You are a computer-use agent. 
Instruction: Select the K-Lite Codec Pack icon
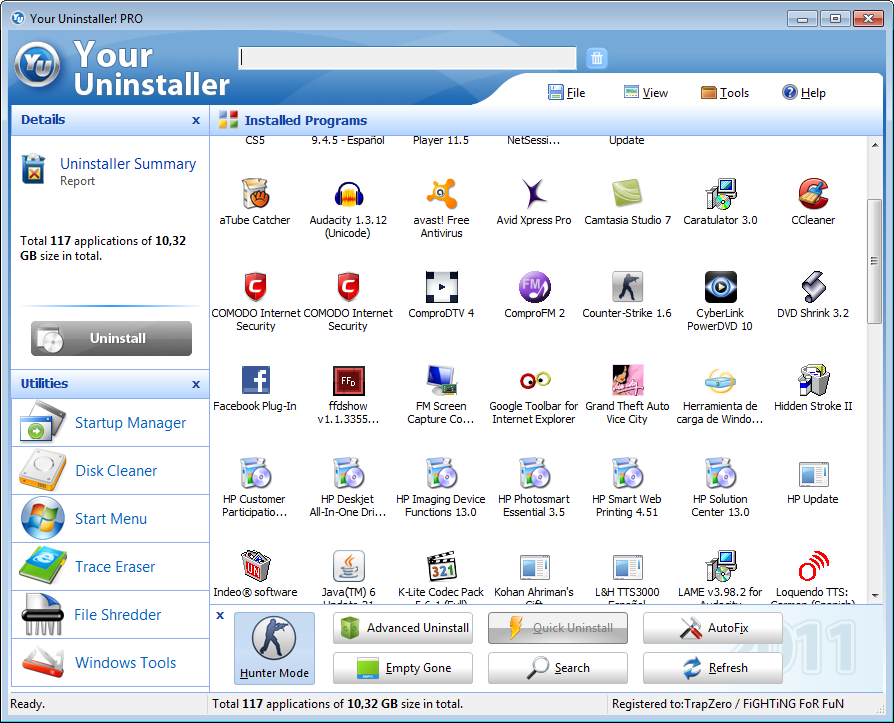[x=441, y=566]
